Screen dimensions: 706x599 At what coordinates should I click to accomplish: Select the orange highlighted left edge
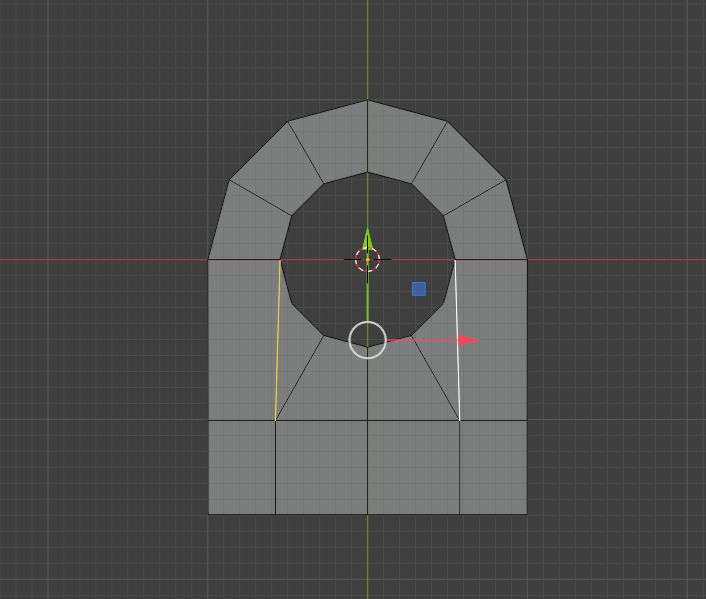[x=278, y=340]
